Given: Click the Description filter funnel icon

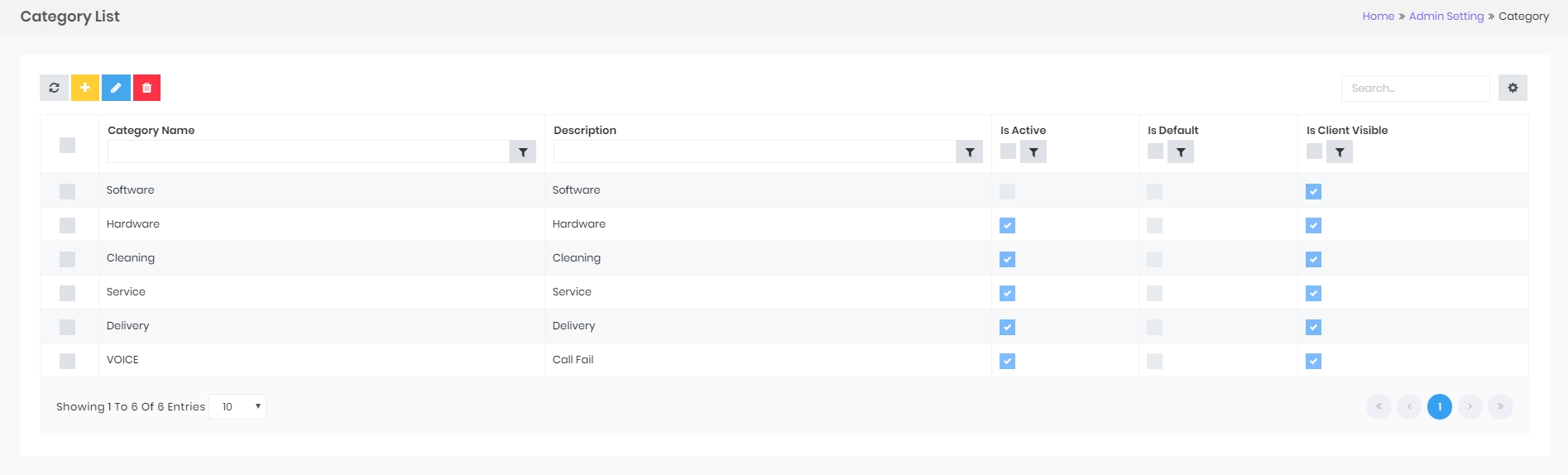Looking at the screenshot, I should tap(969, 152).
